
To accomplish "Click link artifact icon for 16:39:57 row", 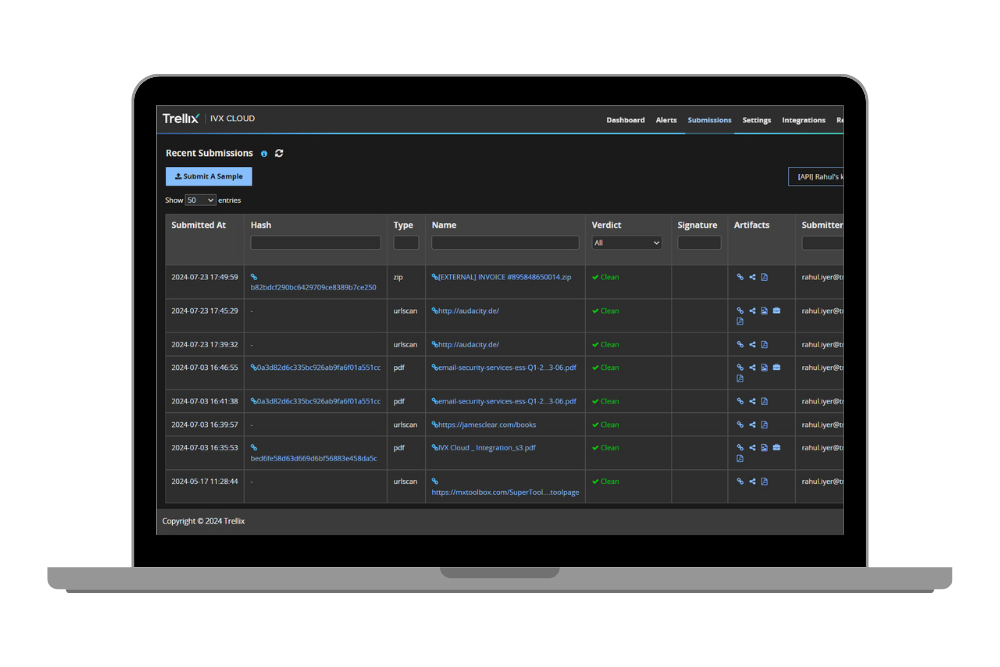I will click(740, 425).
